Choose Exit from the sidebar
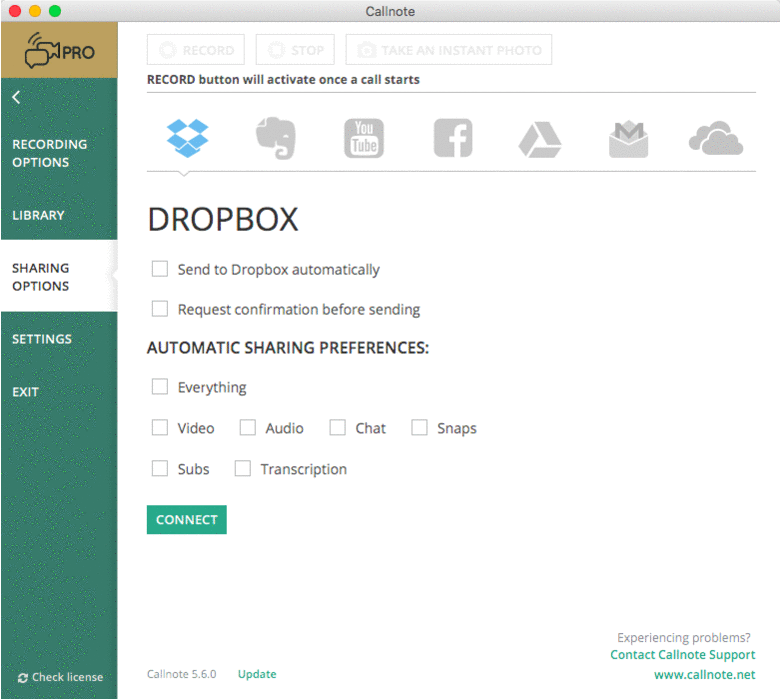The image size is (780, 699). 25,392
